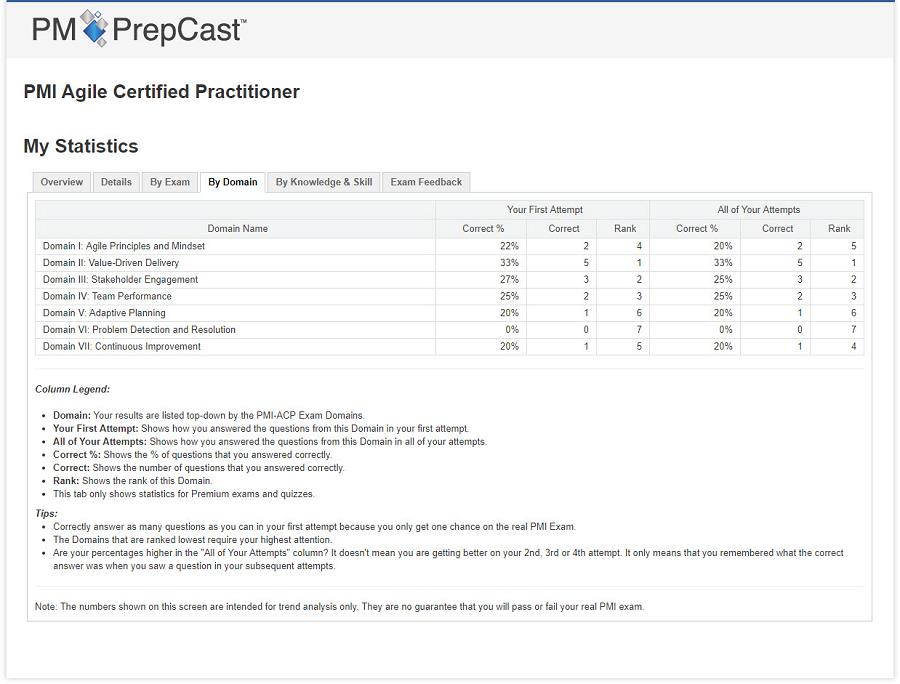Go to the Exam Feedback tab
This screenshot has width=900, height=684.
[426, 182]
